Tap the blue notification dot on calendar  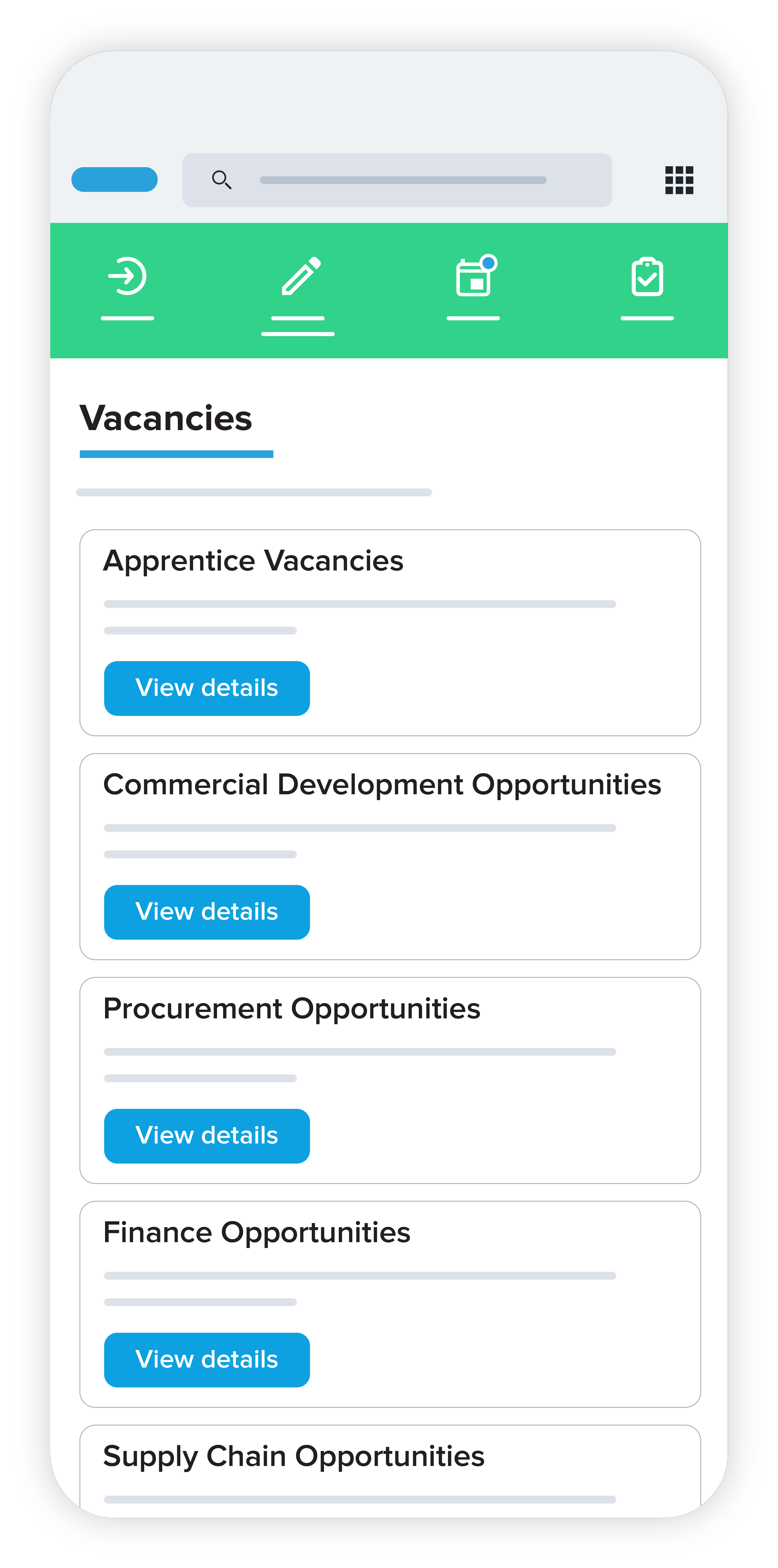click(x=488, y=263)
